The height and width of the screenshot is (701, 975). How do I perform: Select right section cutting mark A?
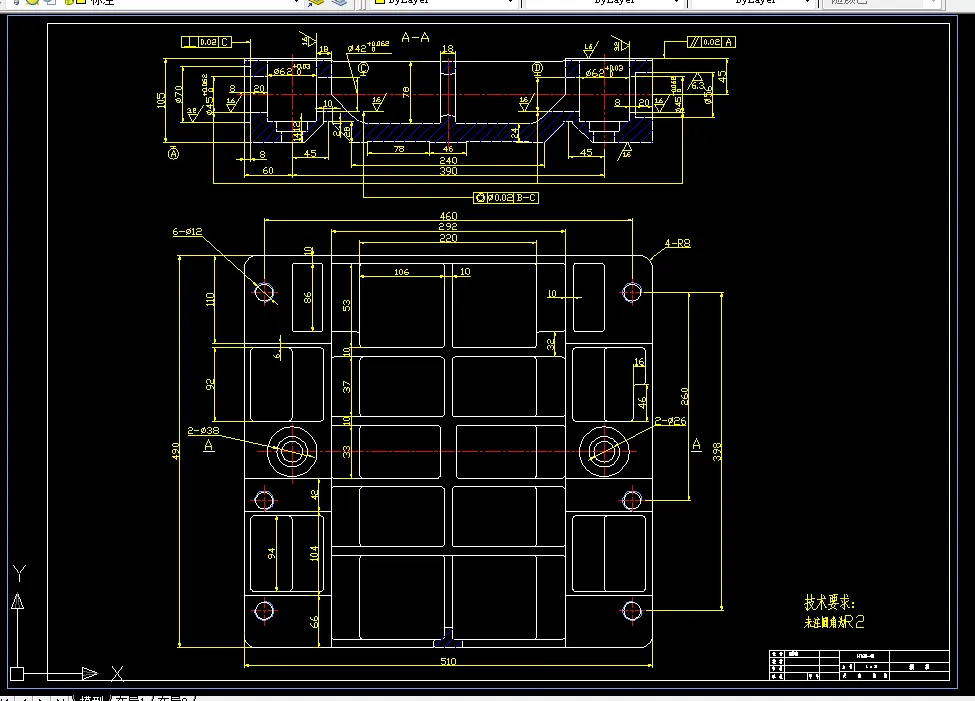(696, 445)
